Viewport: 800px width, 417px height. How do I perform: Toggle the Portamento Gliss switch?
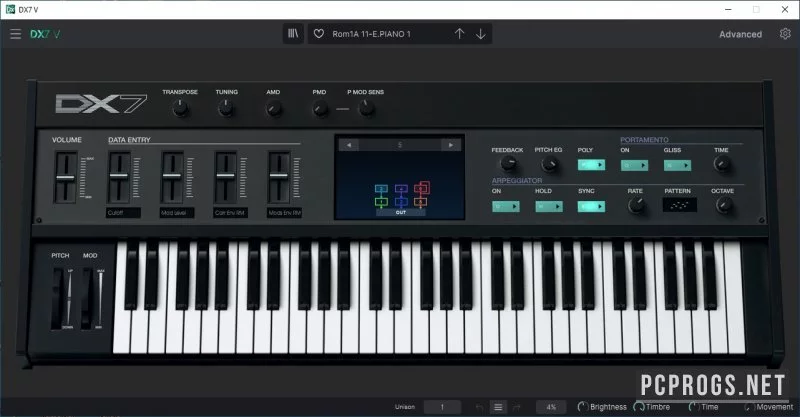coord(677,165)
